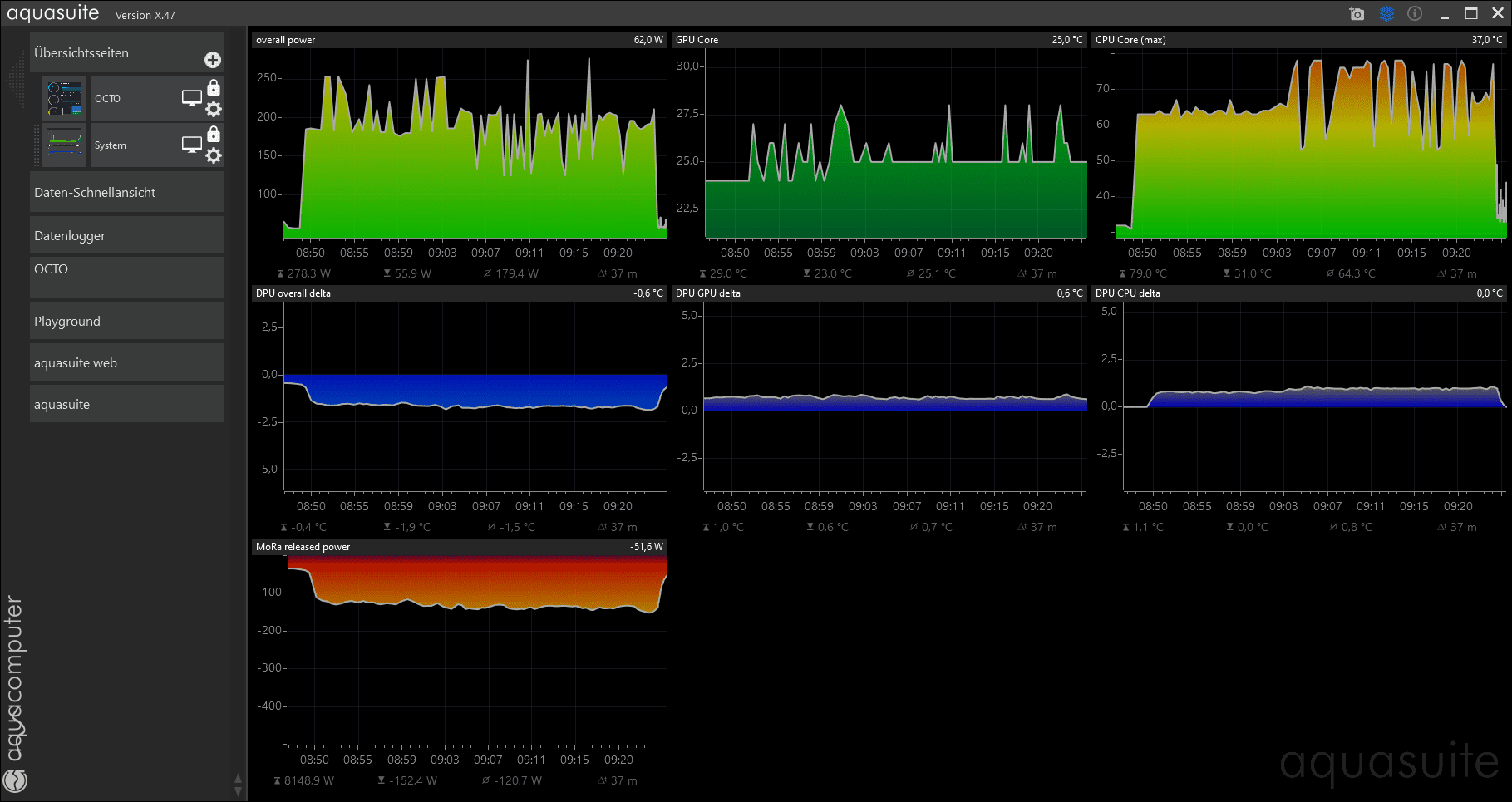The width and height of the screenshot is (1512, 802).
Task: Expand the Daten-Schnellansicht section
Action: pyautogui.click(x=127, y=192)
